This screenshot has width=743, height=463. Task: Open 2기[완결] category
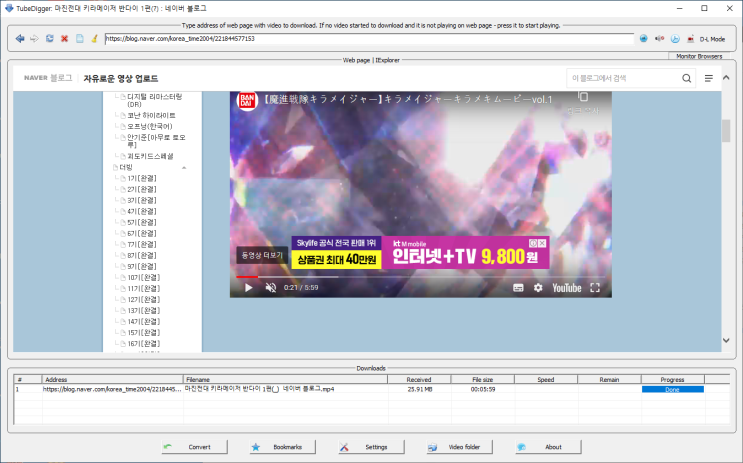142,189
